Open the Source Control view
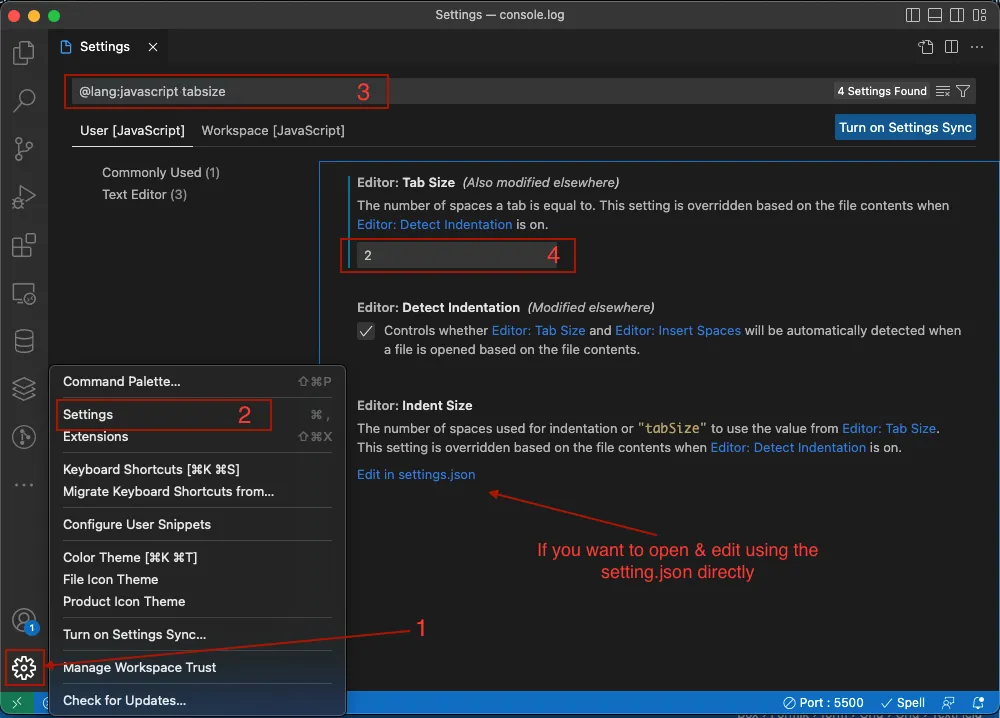Viewport: 1000px width, 718px height. (x=24, y=149)
